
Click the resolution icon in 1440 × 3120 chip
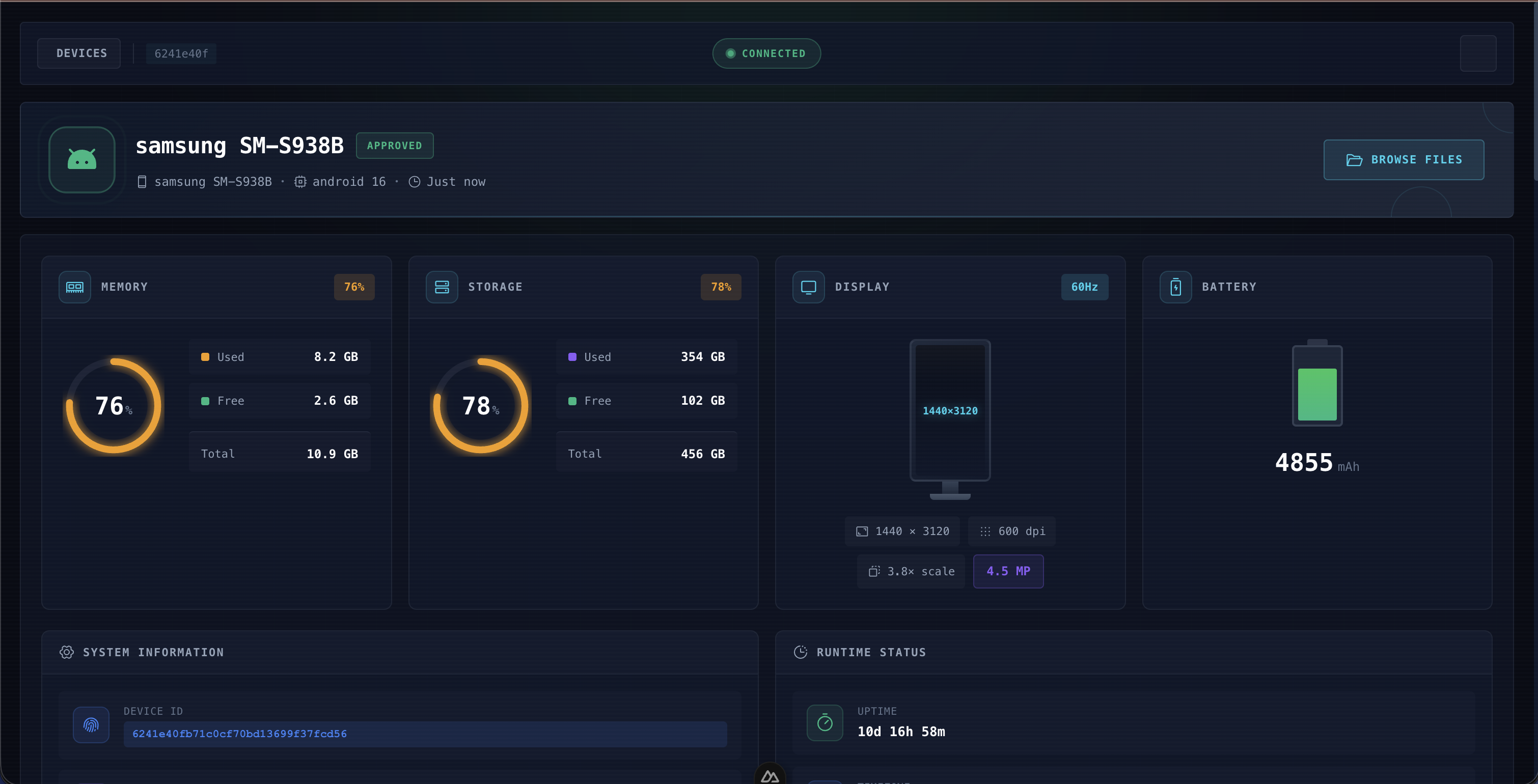(x=862, y=531)
